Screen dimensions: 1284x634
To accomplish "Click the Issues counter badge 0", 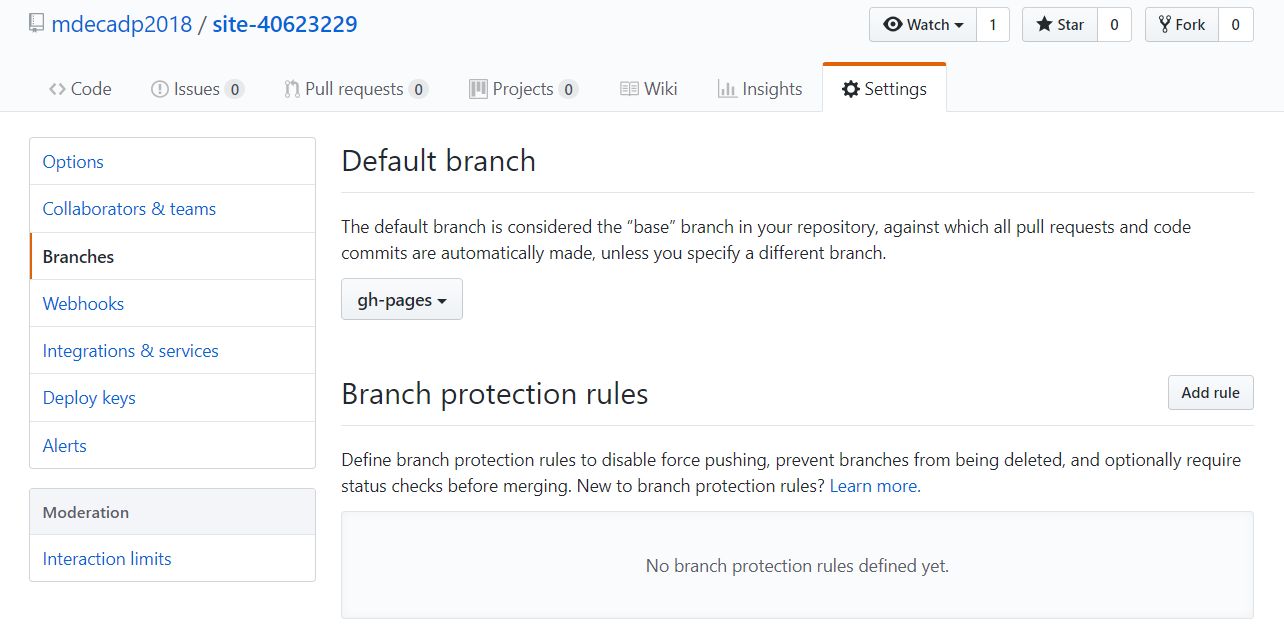I will click(x=234, y=89).
